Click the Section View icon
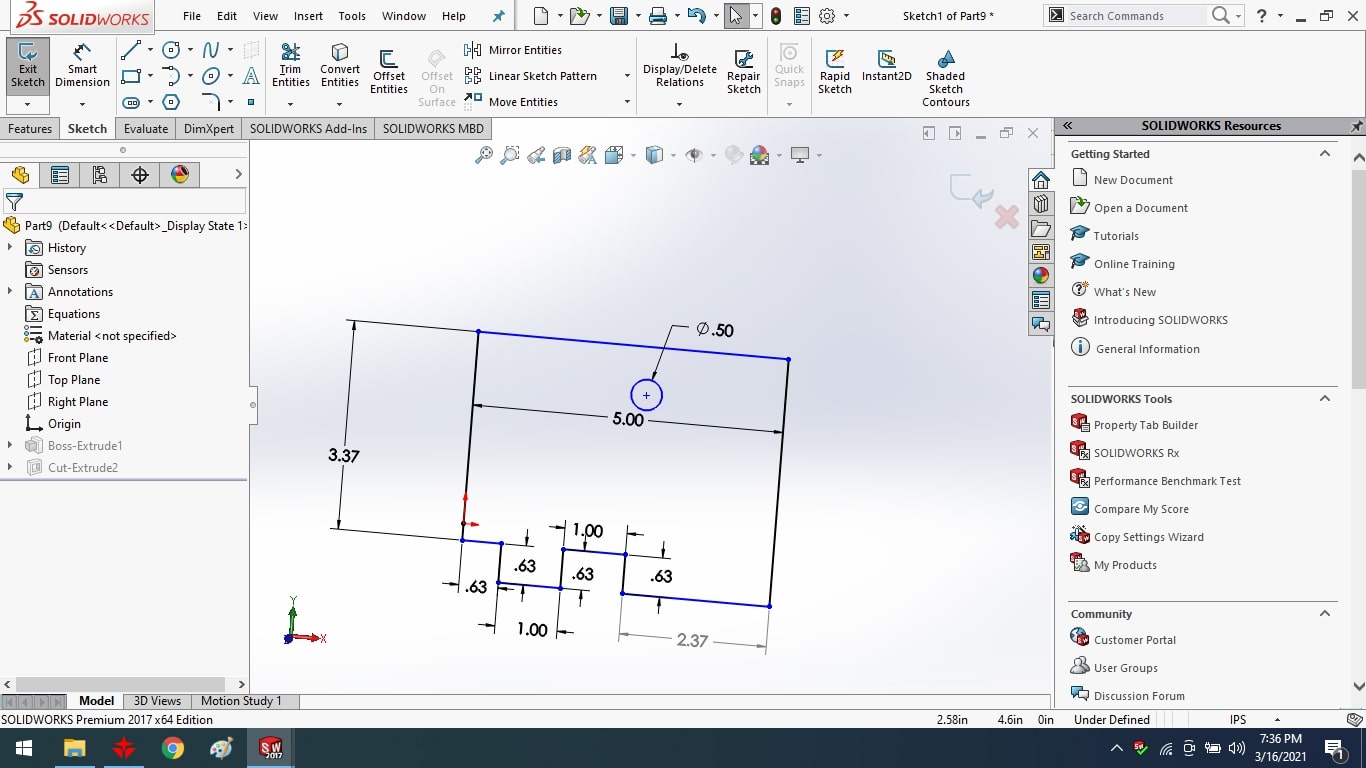 [562, 155]
